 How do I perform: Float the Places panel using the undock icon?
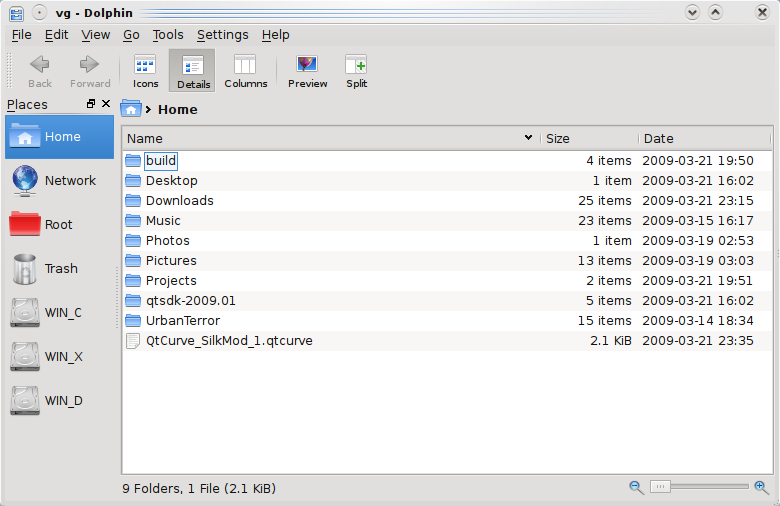tap(91, 103)
